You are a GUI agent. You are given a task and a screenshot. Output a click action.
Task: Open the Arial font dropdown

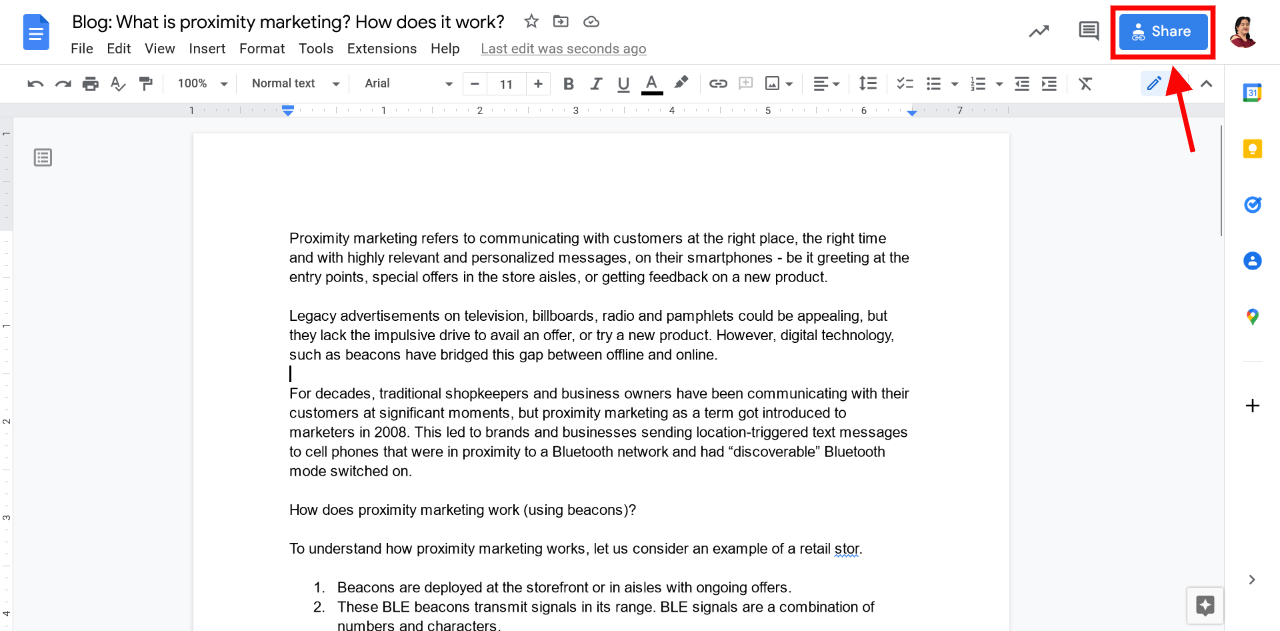408,84
